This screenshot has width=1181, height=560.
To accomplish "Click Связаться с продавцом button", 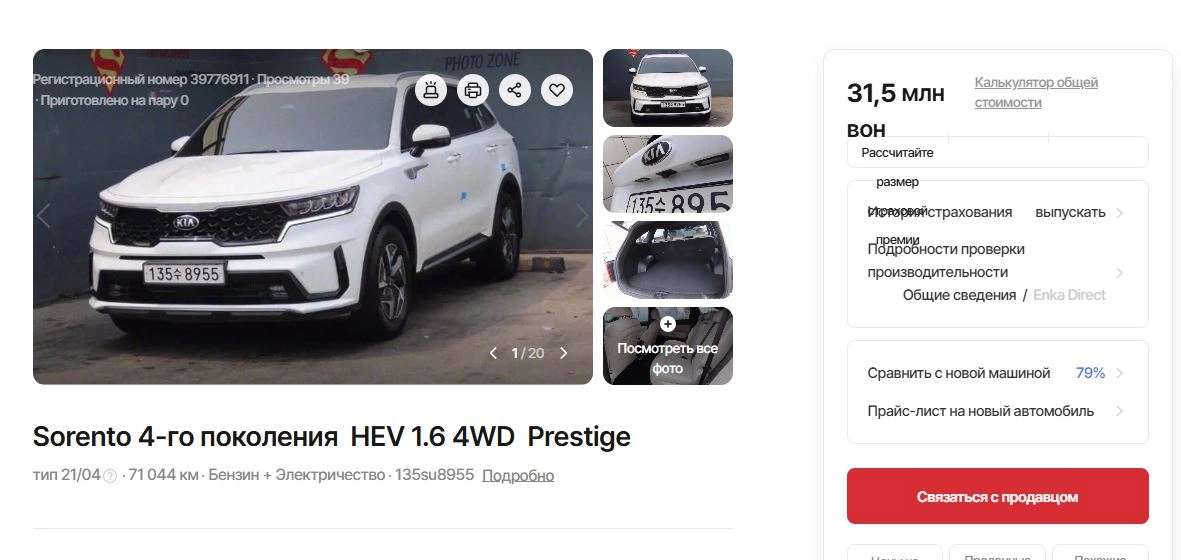I will (x=997, y=496).
